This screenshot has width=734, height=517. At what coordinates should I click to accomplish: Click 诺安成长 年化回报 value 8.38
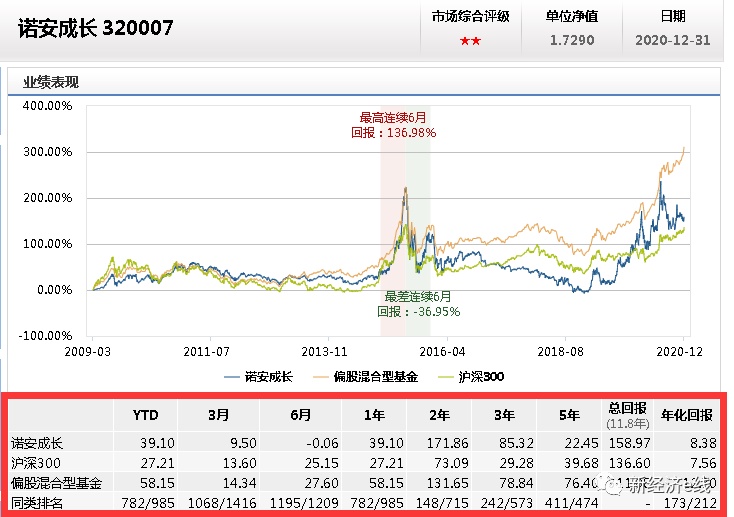(703, 443)
